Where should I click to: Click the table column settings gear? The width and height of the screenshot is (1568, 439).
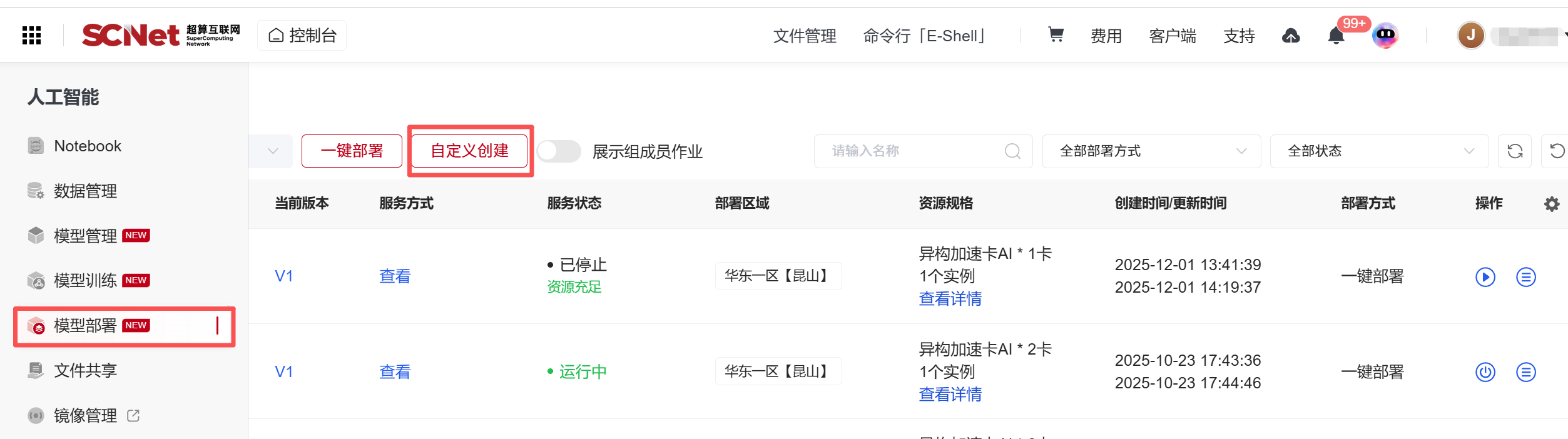(x=1552, y=204)
